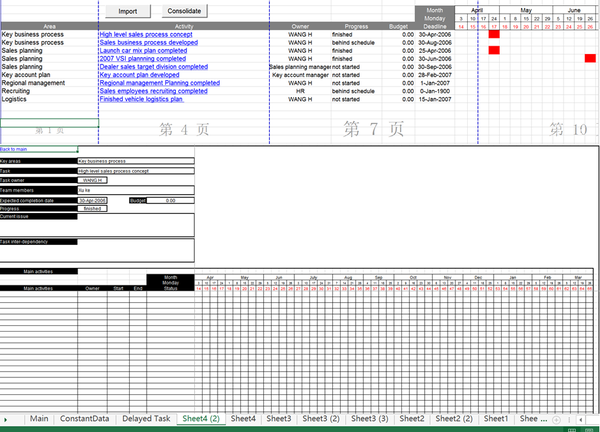This screenshot has width=600, height=432.
Task: Open the Main sheet tab
Action: click(x=39, y=419)
